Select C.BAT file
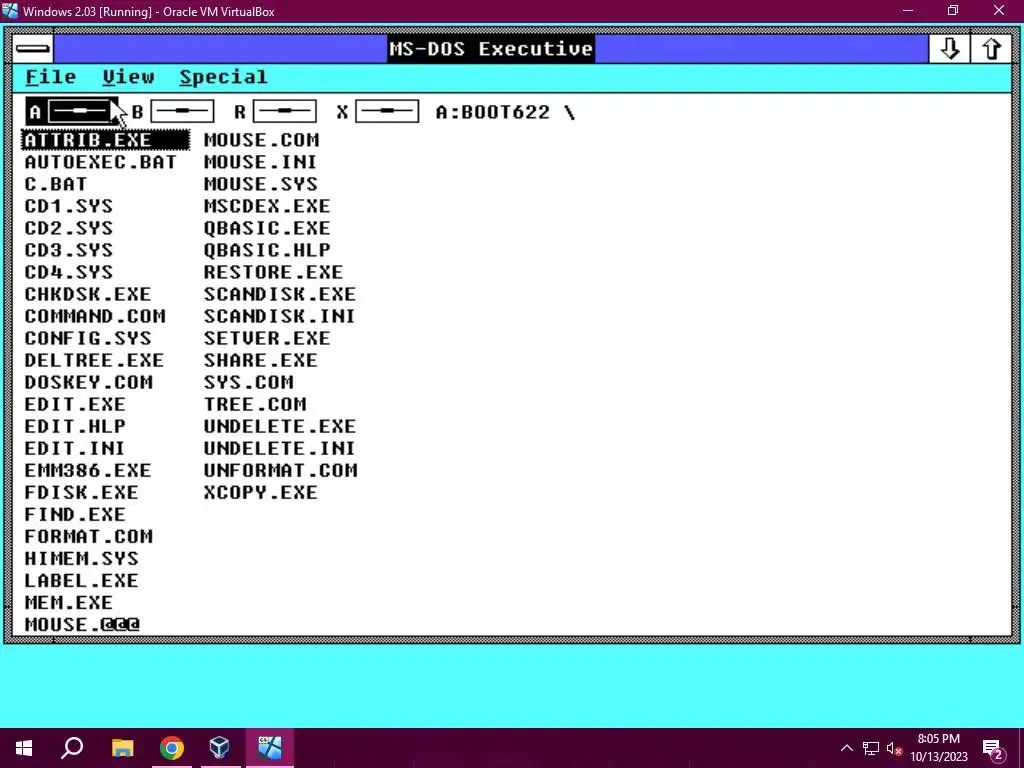Viewport: 1024px width, 768px height. point(56,184)
